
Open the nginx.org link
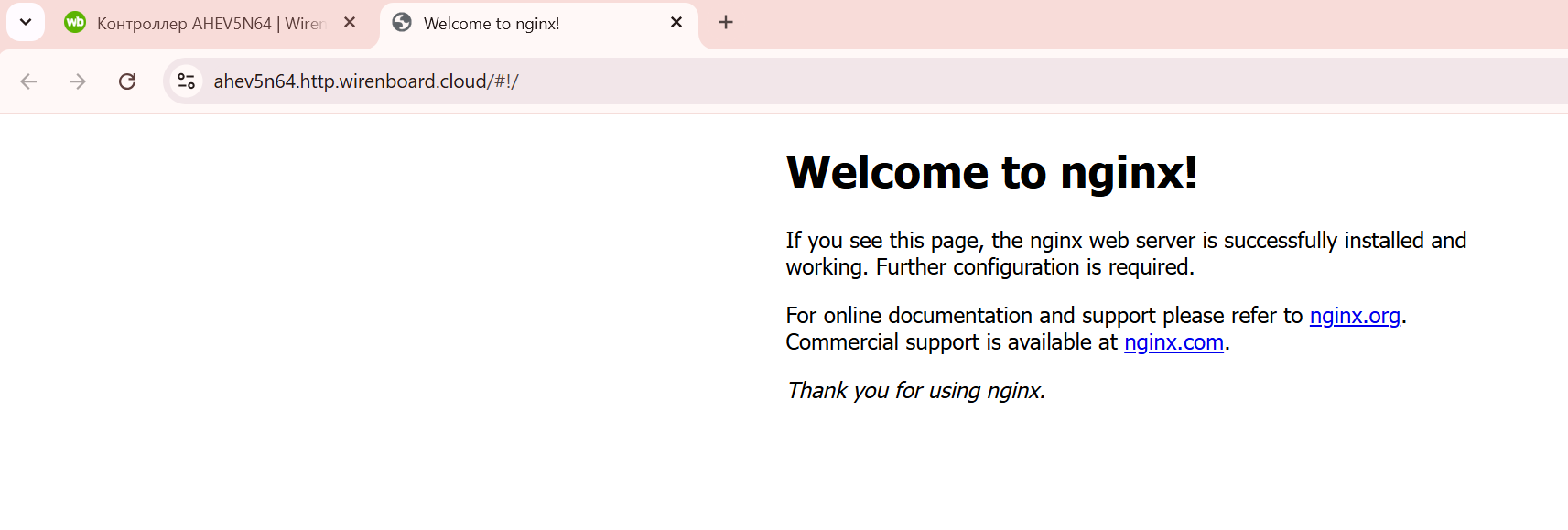[1355, 316]
